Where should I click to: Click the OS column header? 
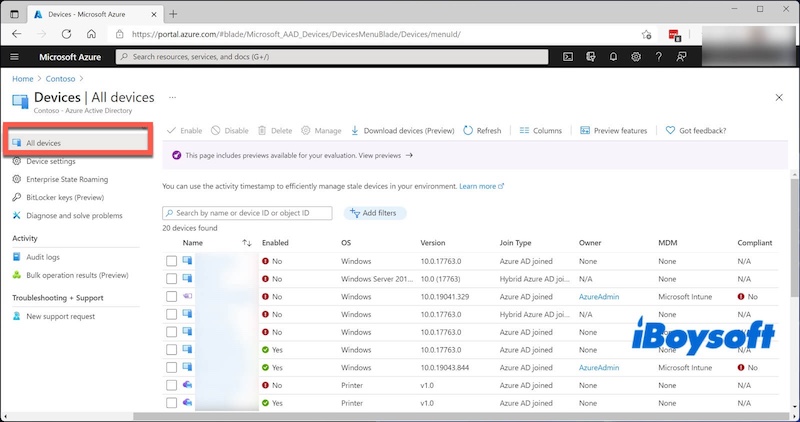(346, 243)
